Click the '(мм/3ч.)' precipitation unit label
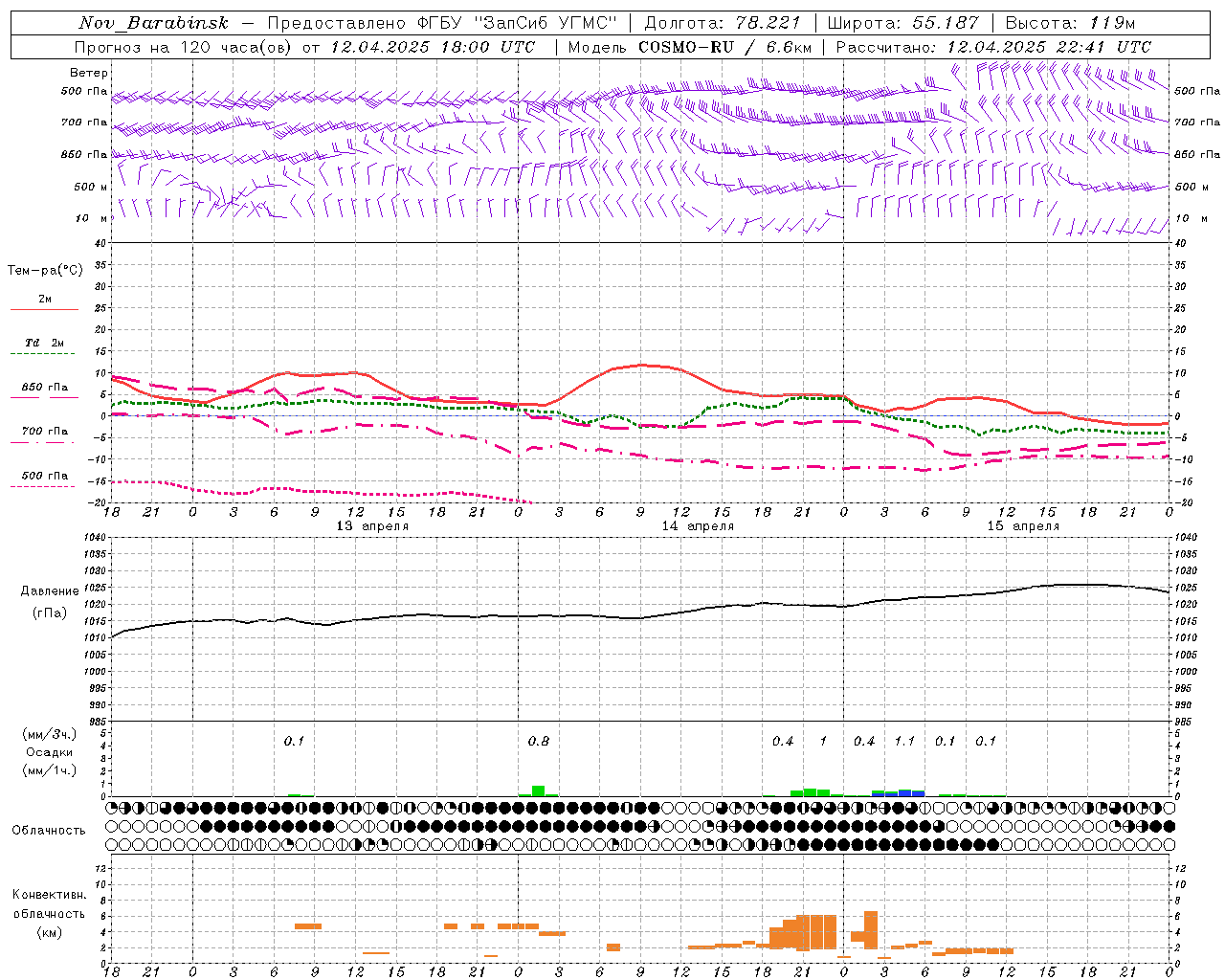1225x980 pixels. [50, 734]
